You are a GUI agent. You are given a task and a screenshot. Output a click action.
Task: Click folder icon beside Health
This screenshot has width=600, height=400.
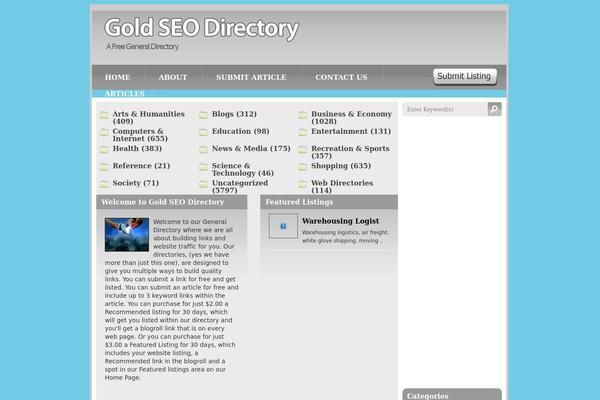(104, 149)
